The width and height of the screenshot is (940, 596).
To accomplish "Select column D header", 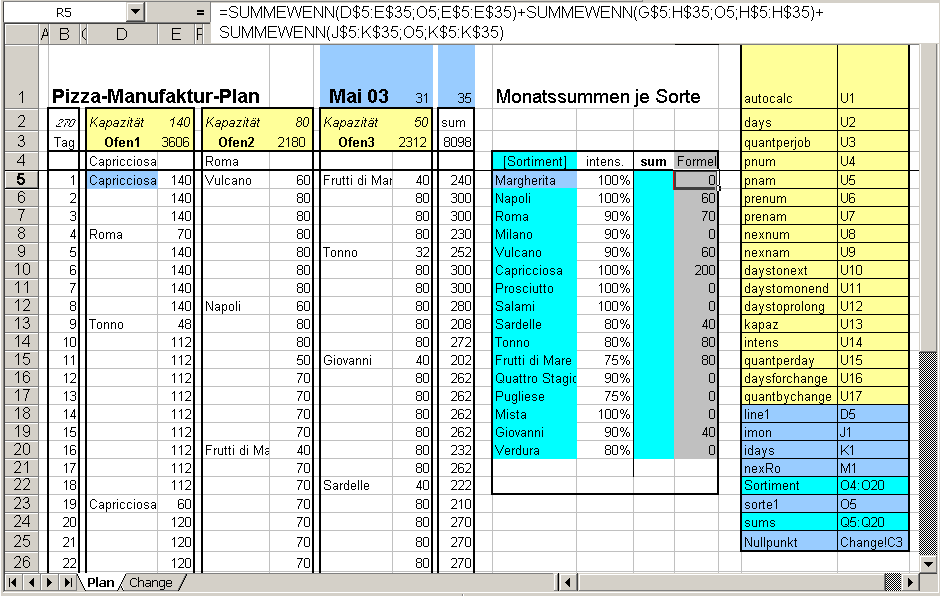I will [x=122, y=35].
